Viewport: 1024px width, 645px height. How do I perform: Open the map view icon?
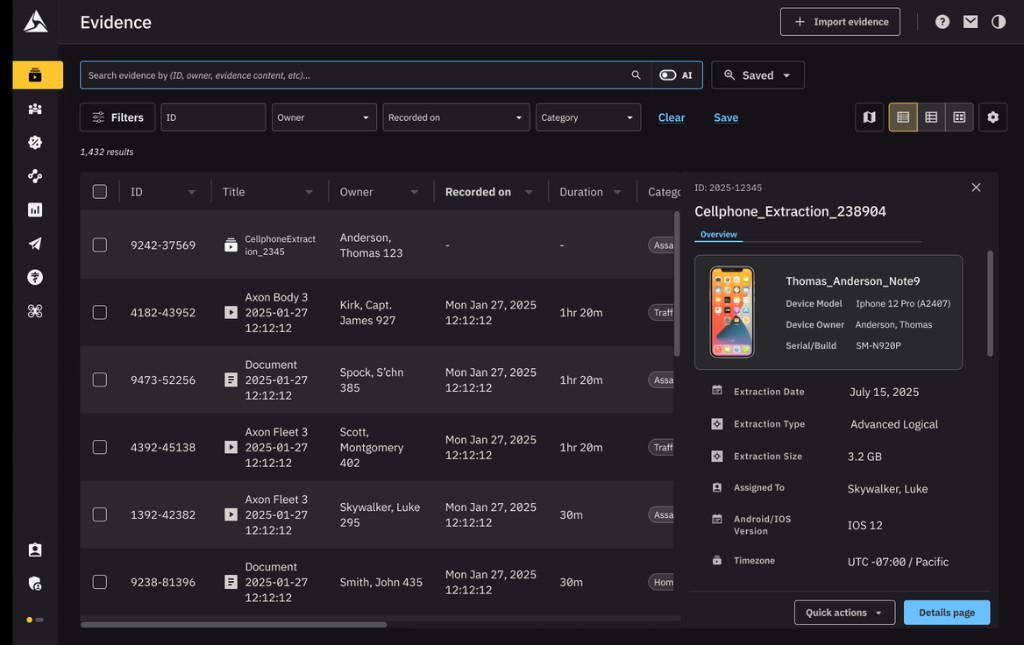tap(869, 117)
